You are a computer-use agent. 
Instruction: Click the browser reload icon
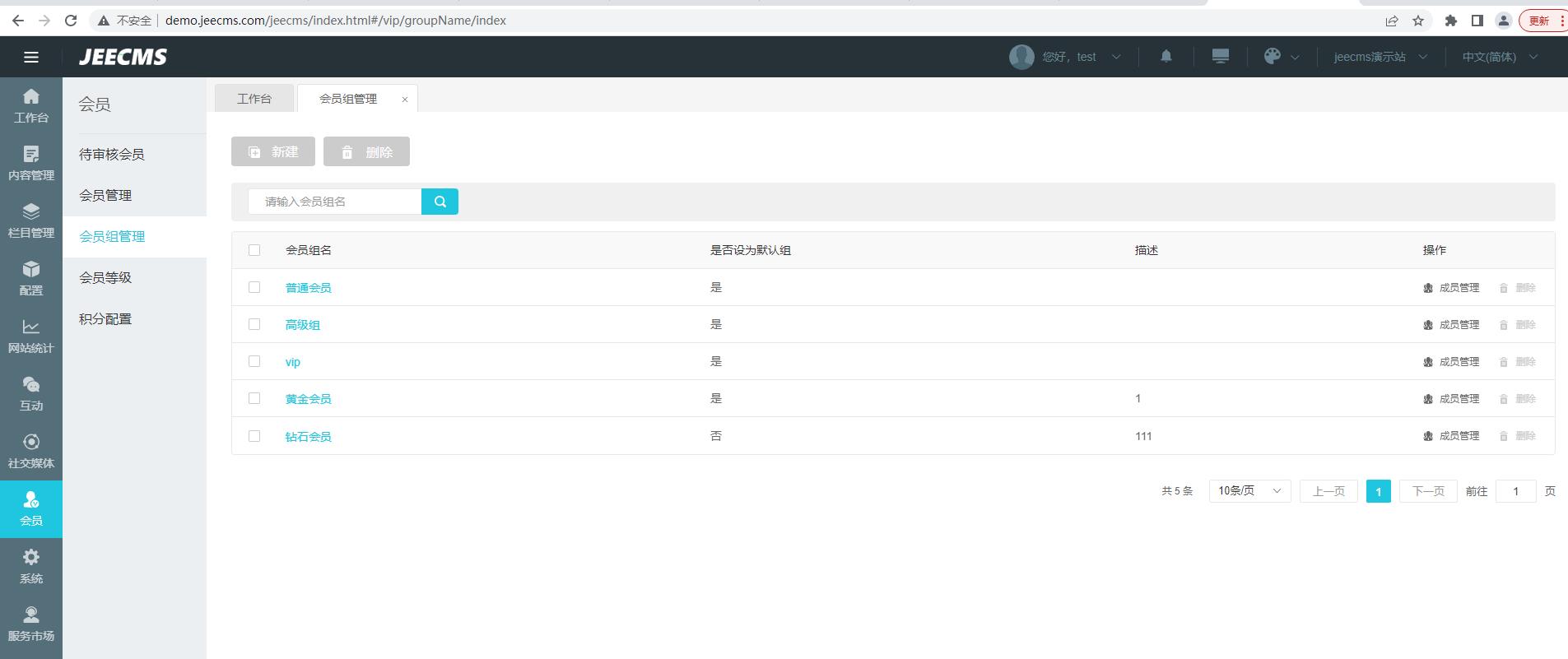point(71,21)
